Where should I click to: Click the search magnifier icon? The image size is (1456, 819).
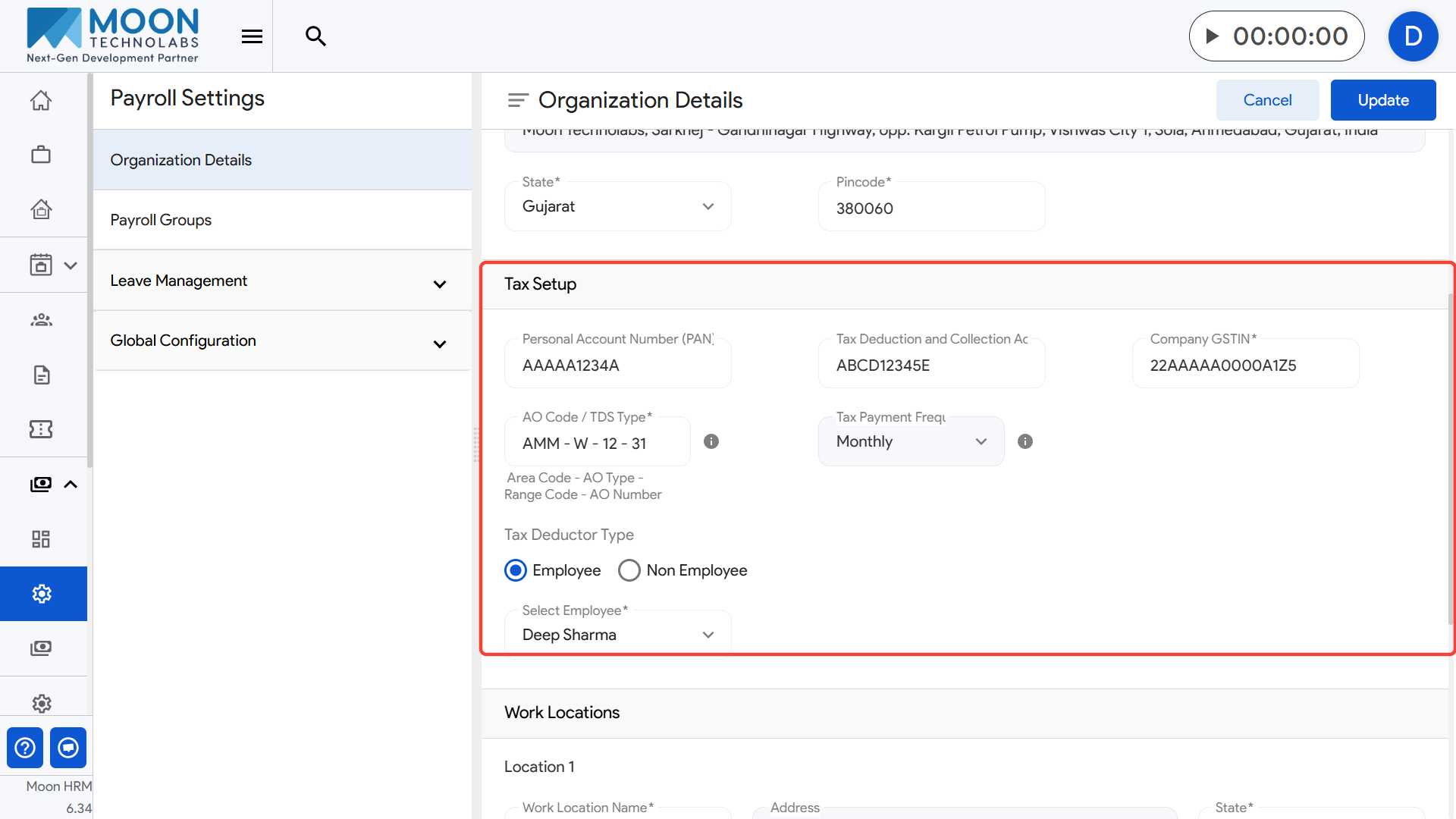click(x=315, y=36)
